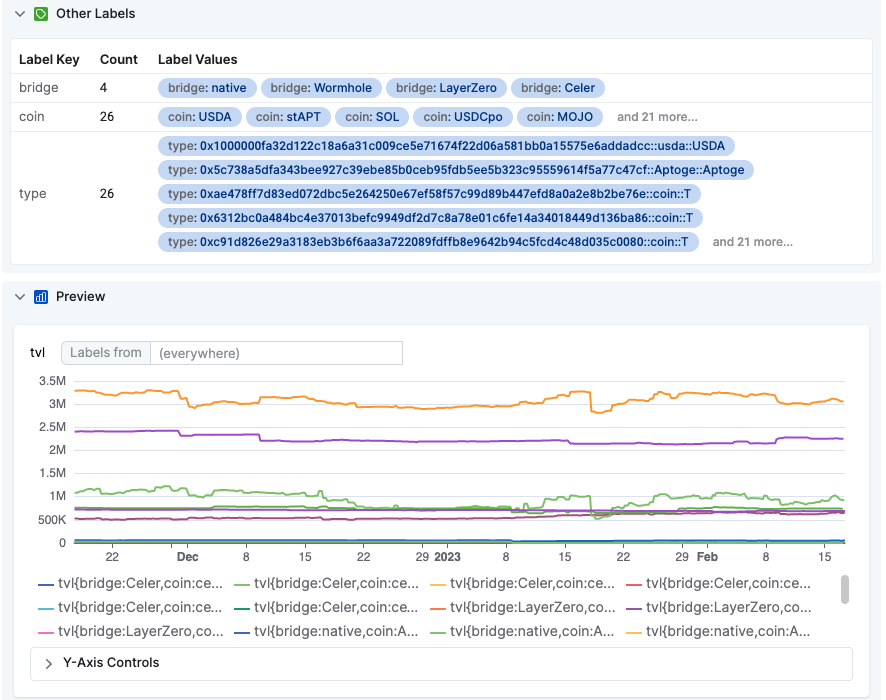Image resolution: width=886 pixels, height=700 pixels.
Task: Pick the bridge: Celer label chip
Action: pyautogui.click(x=558, y=88)
